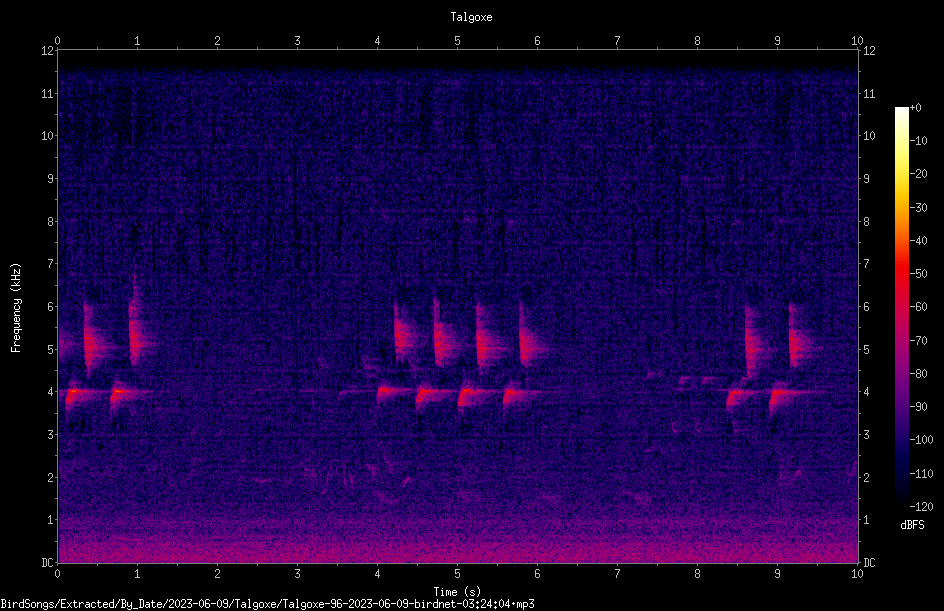Click the '2' tick on the right frequency axis

[x=866, y=477]
